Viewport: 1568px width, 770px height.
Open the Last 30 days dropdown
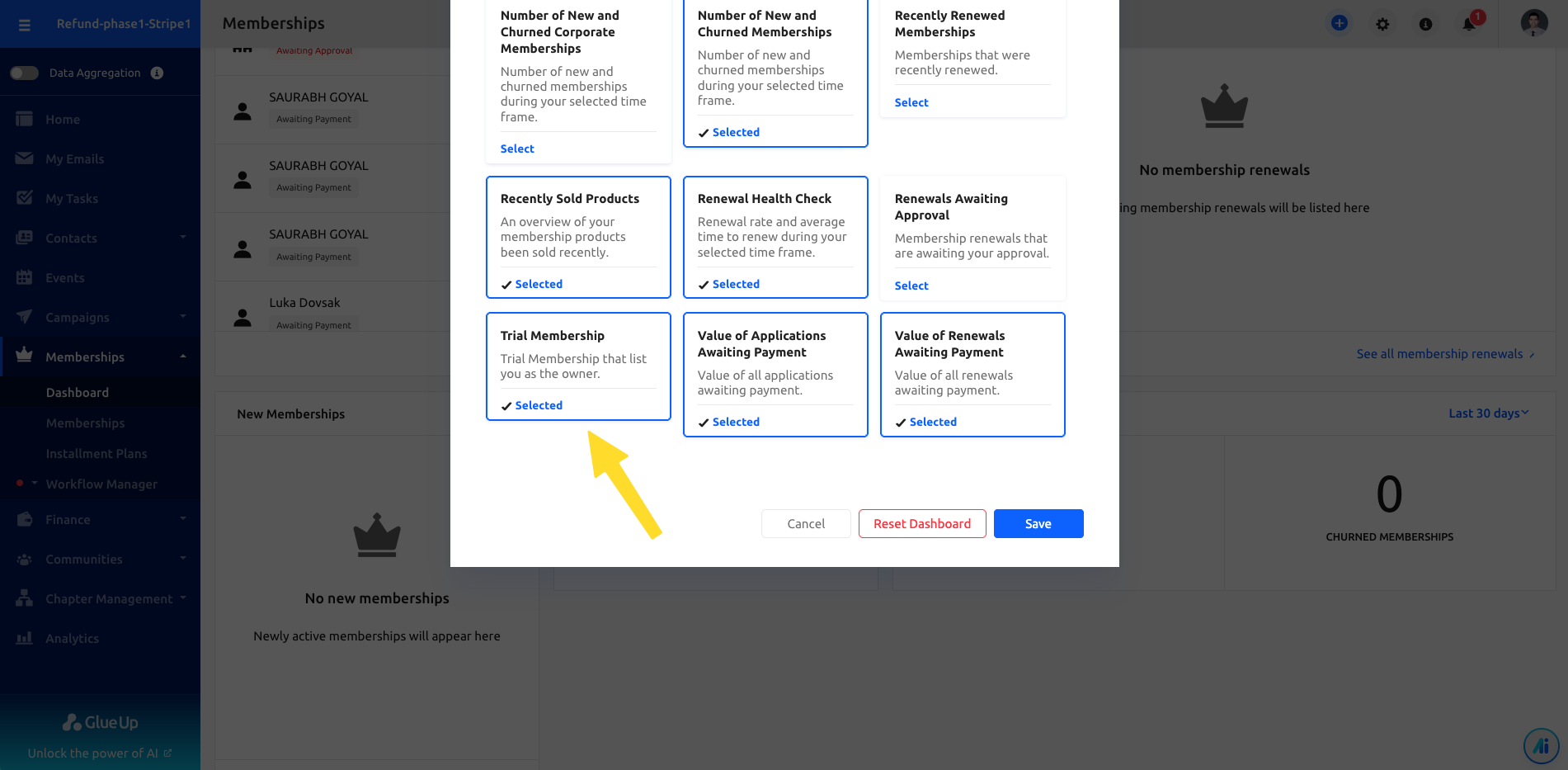[1488, 413]
